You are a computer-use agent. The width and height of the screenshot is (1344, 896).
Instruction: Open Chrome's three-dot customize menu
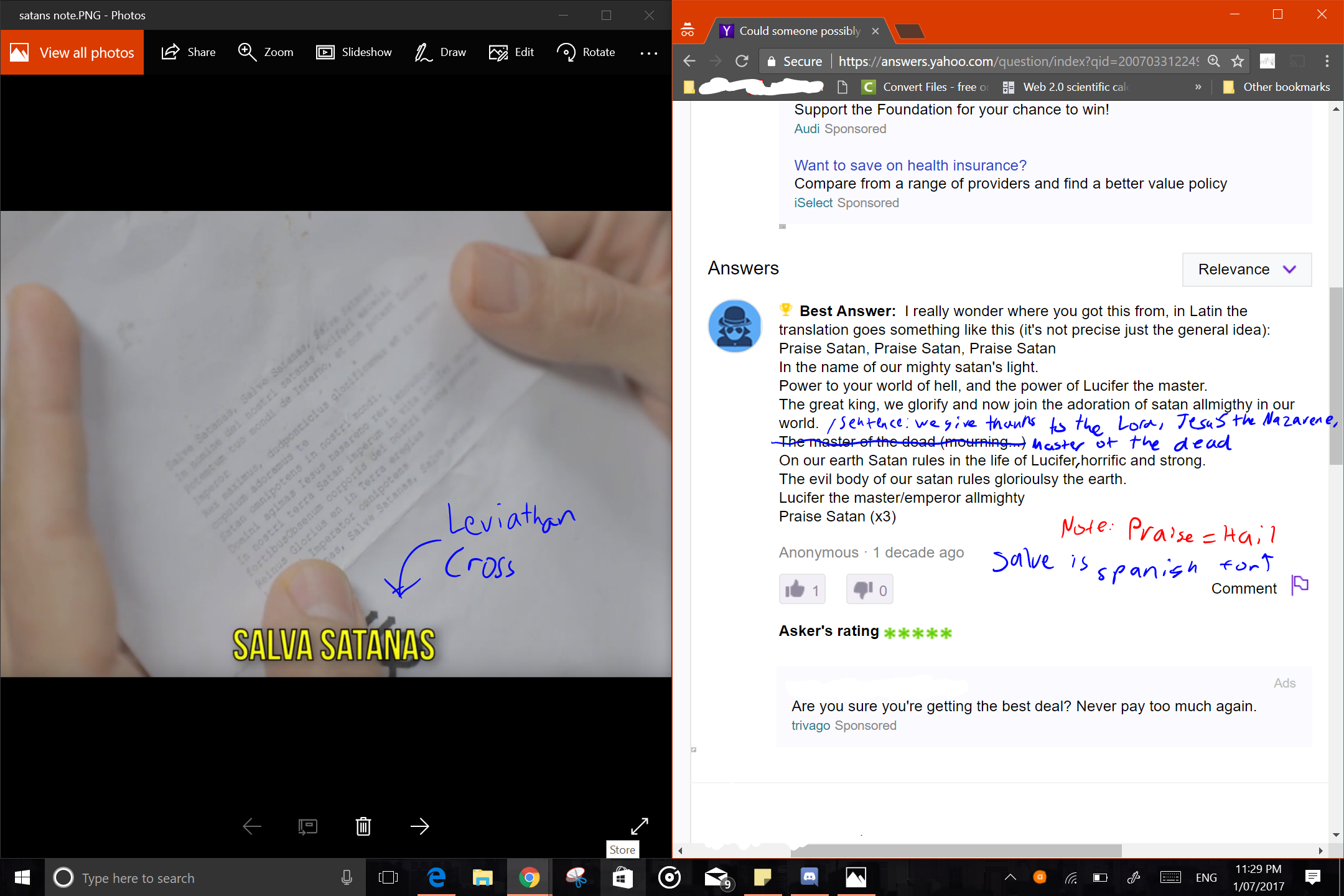pyautogui.click(x=1326, y=61)
